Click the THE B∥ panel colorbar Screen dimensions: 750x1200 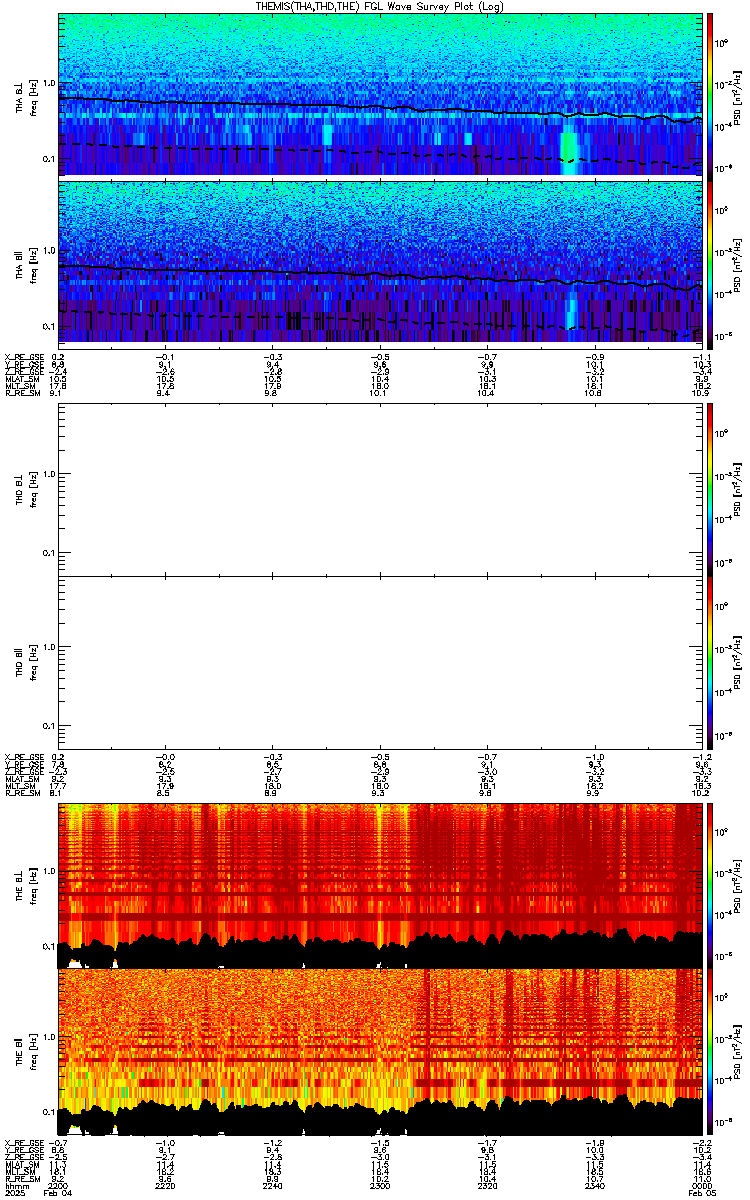[710, 1051]
